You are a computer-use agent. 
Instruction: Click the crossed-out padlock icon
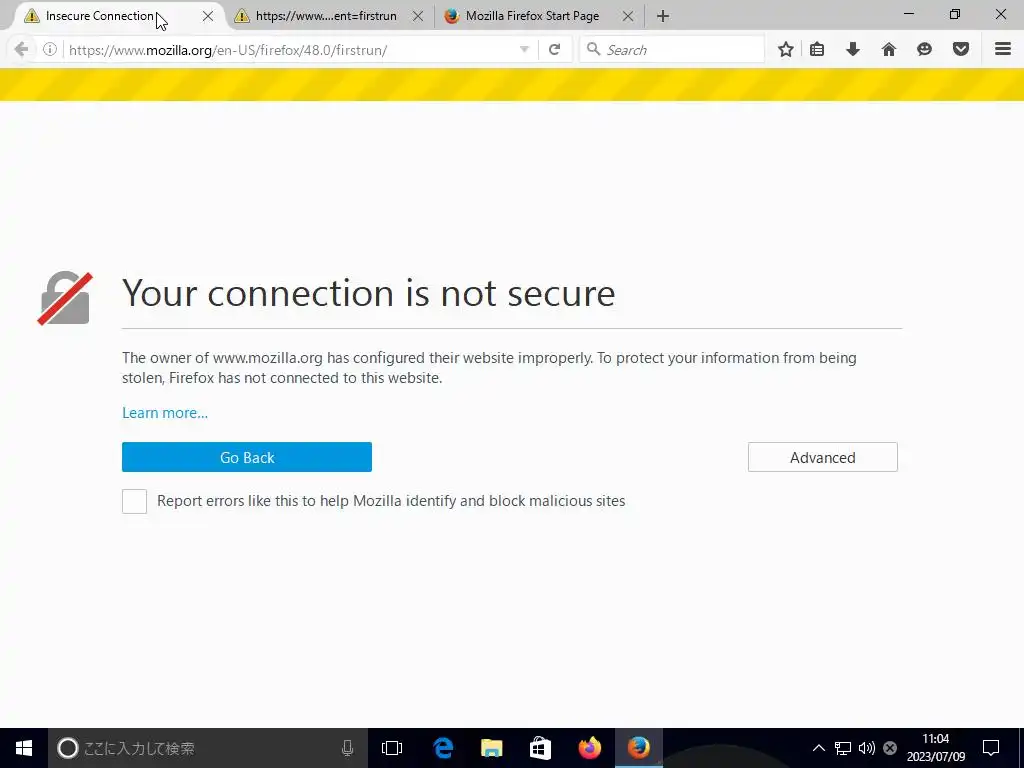pos(65,298)
